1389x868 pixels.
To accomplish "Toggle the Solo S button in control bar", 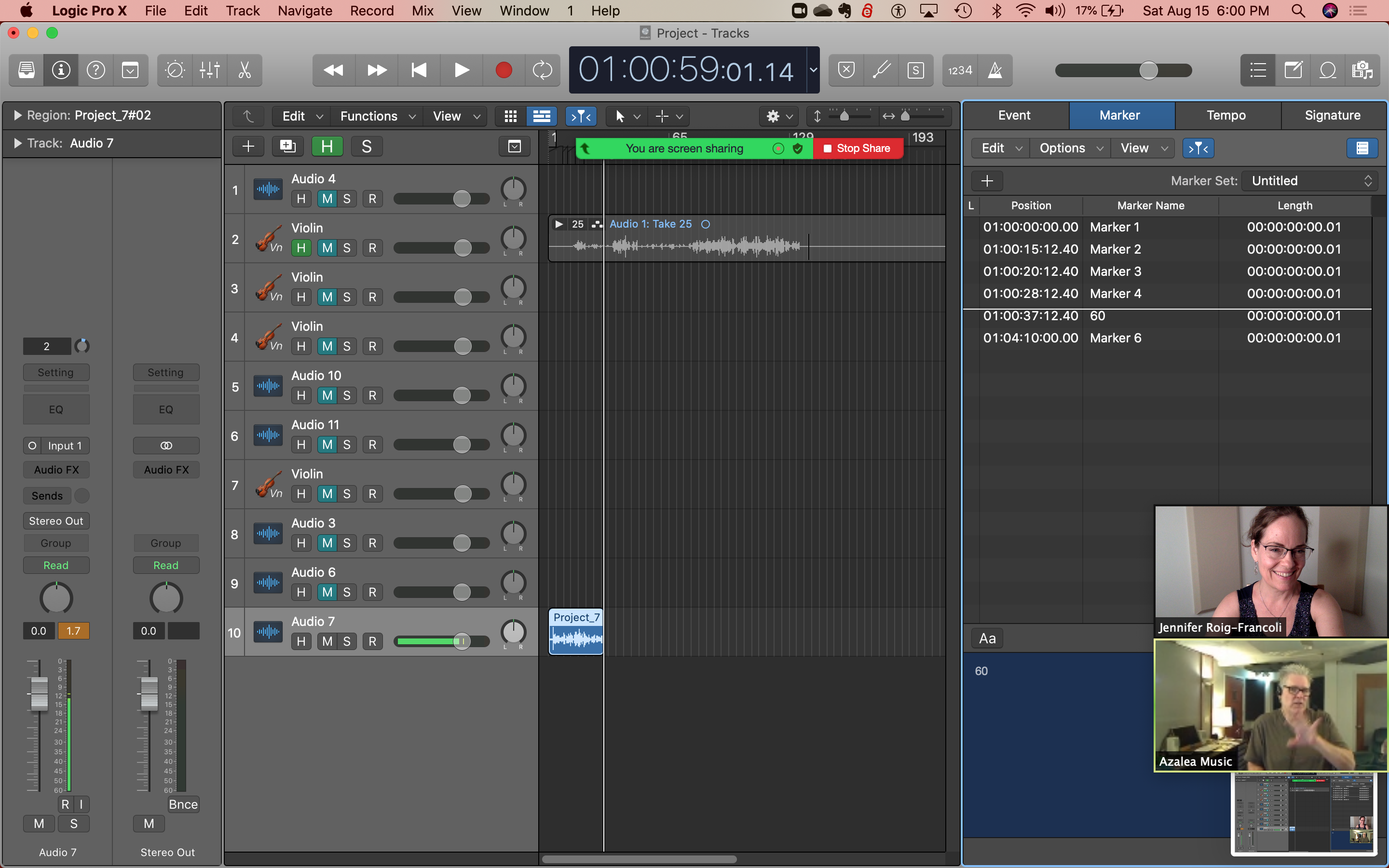I will tap(915, 70).
